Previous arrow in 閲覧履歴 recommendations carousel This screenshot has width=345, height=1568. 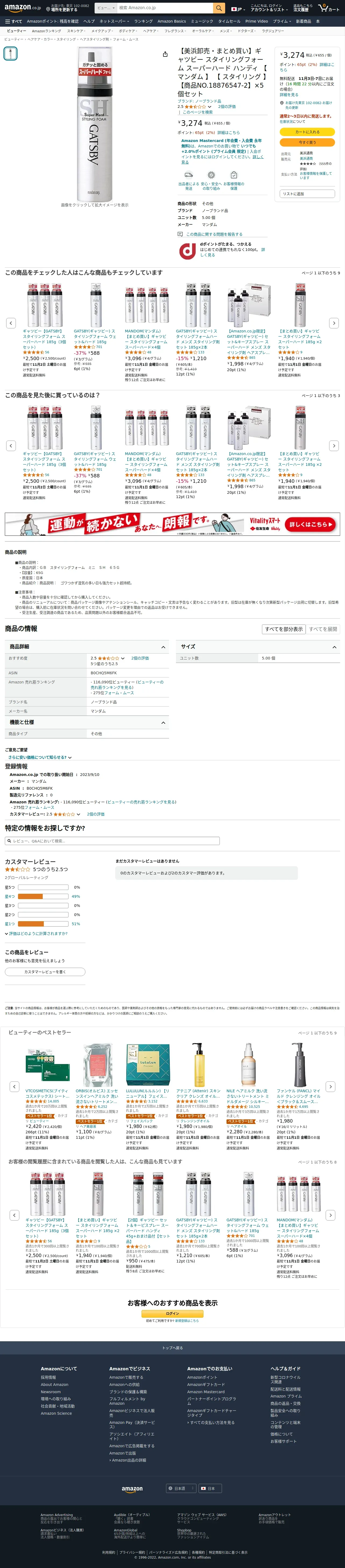coord(15,1215)
